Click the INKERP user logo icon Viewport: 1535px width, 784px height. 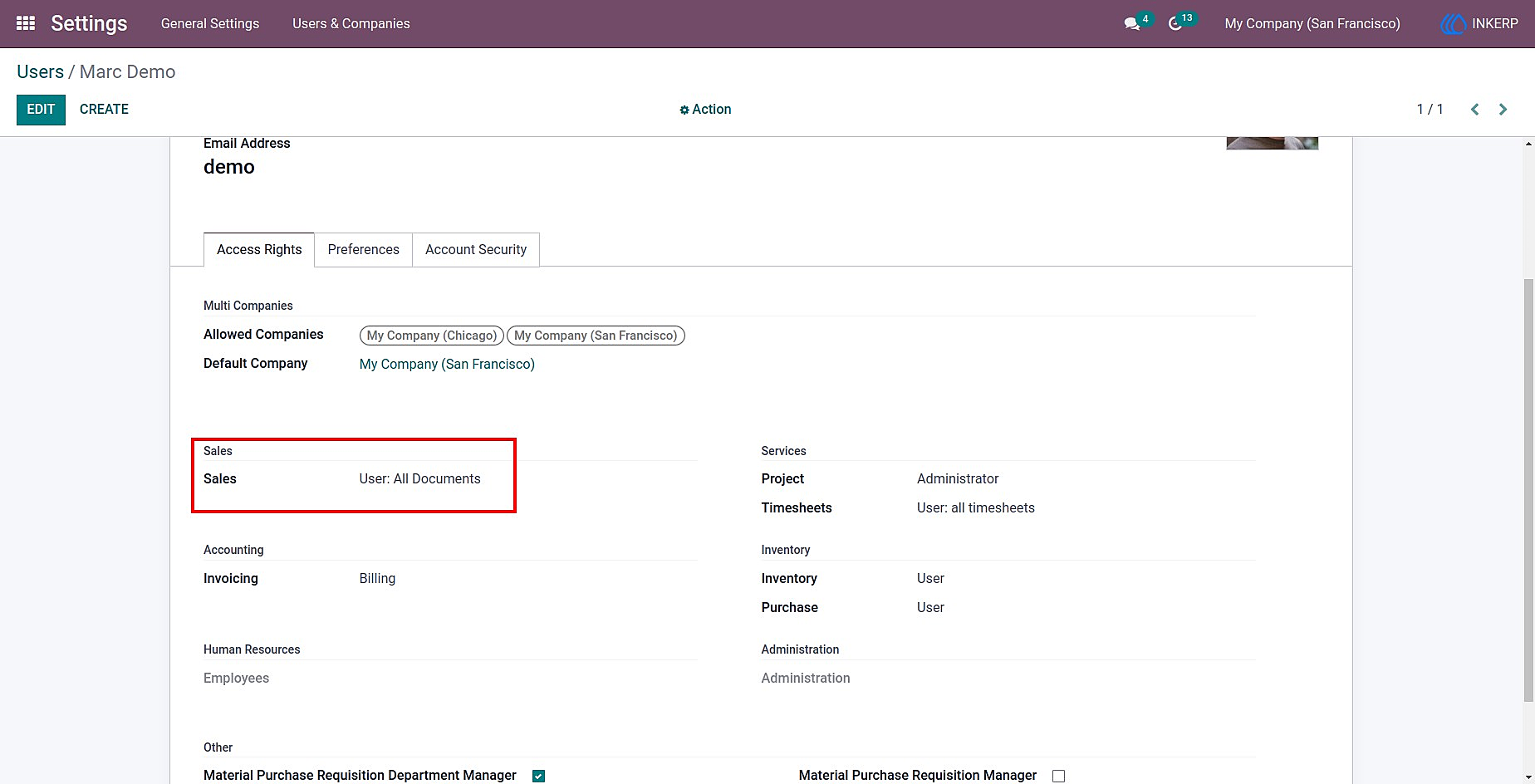1454,23
